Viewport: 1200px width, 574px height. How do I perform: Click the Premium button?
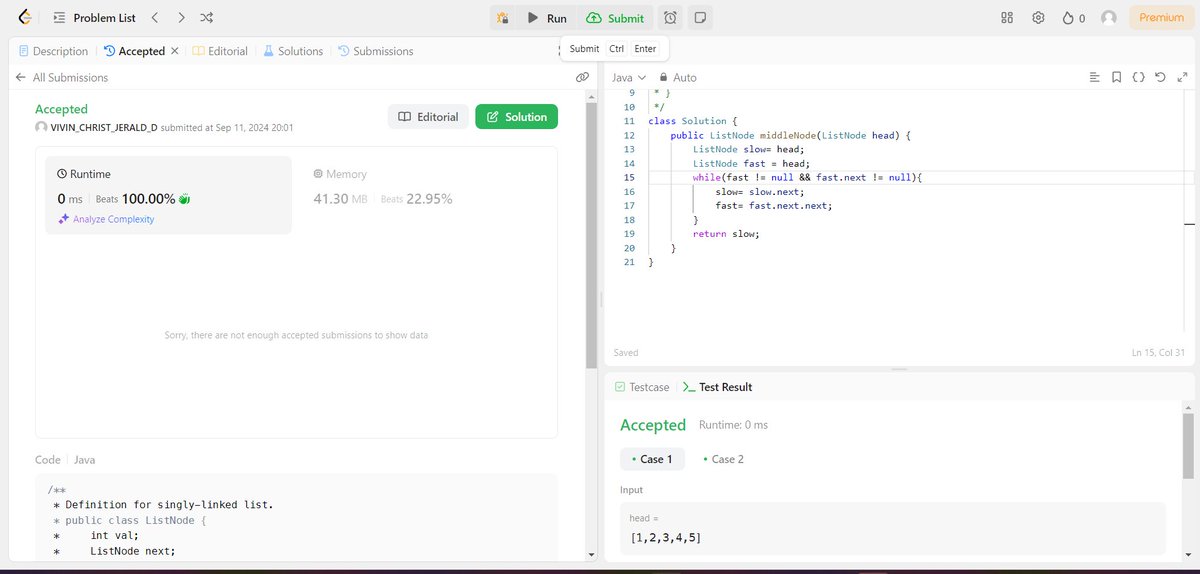(1161, 18)
